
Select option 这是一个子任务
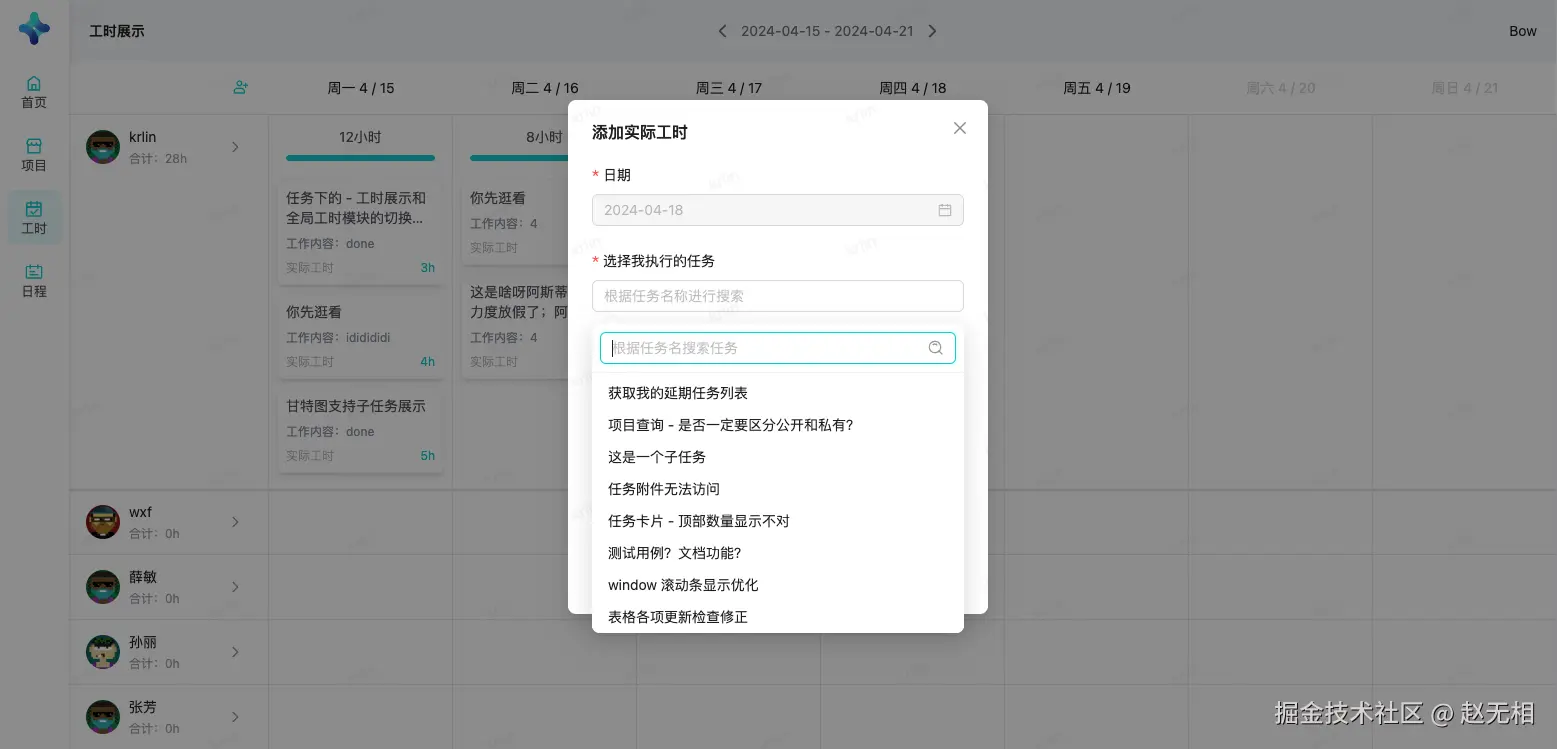(x=778, y=457)
